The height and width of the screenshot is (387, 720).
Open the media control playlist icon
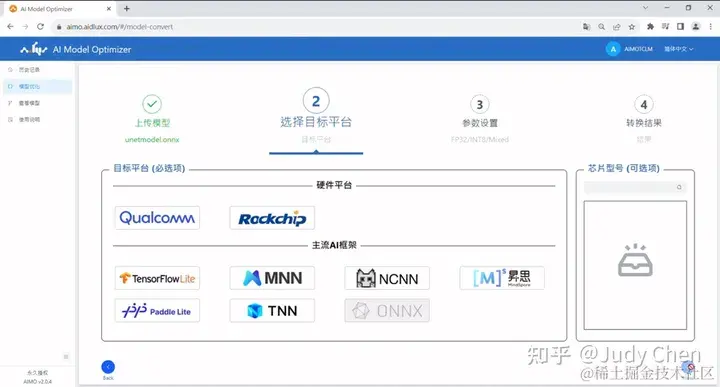click(665, 27)
